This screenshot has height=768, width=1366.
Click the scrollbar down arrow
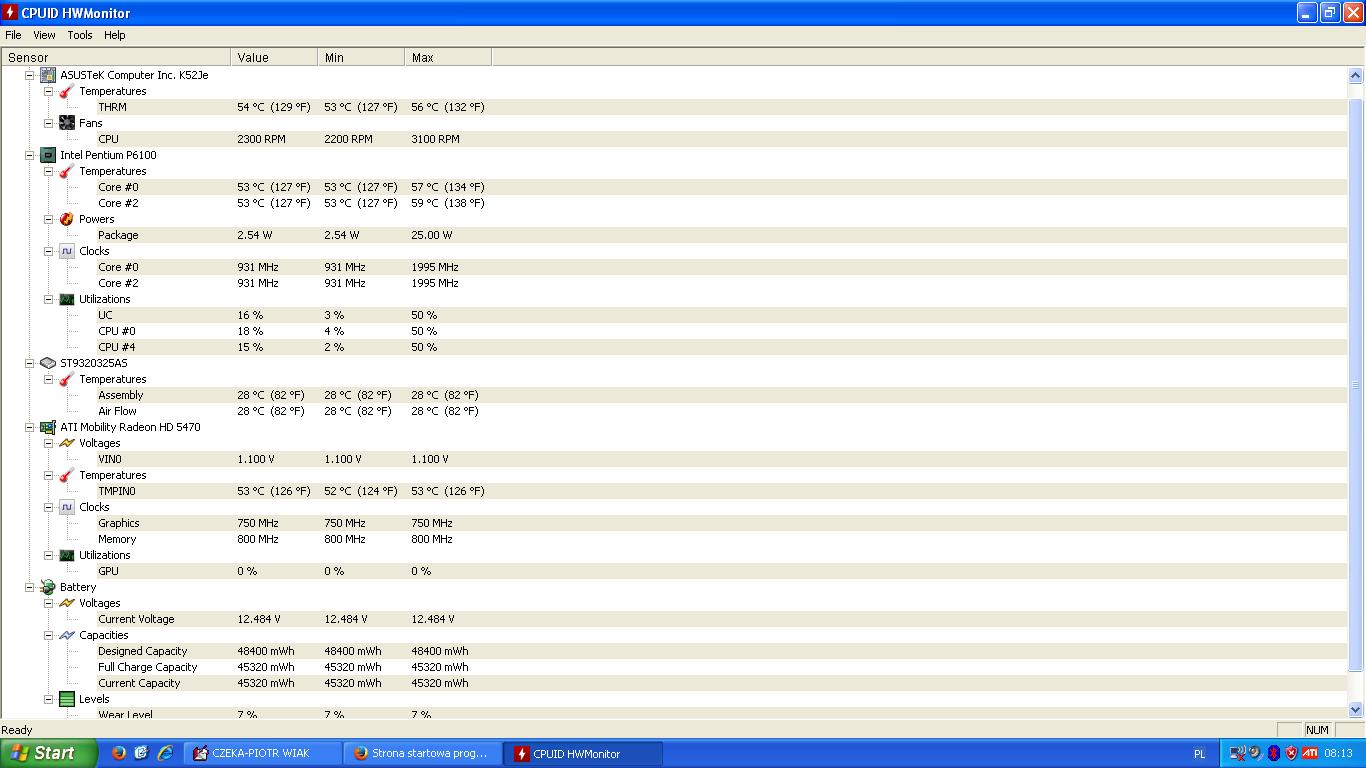click(1356, 709)
